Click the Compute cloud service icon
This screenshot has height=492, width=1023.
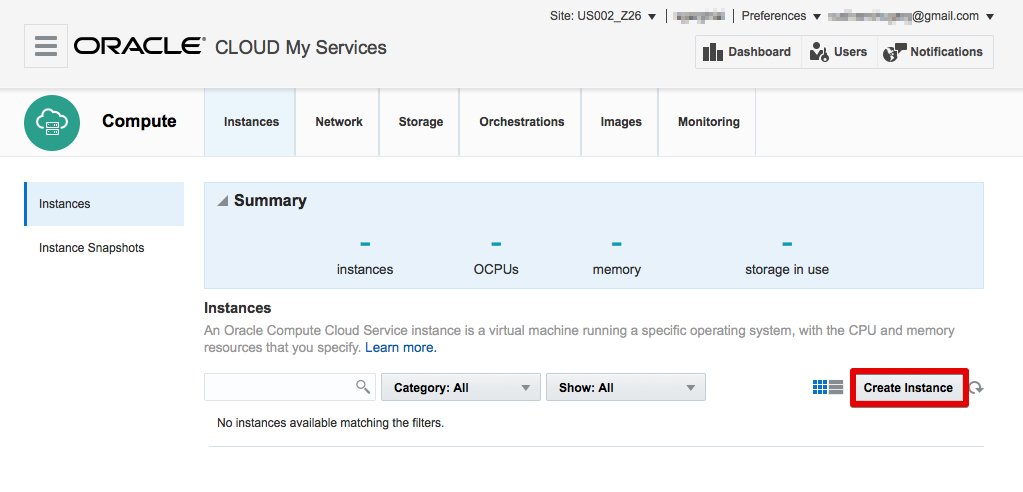[52, 123]
